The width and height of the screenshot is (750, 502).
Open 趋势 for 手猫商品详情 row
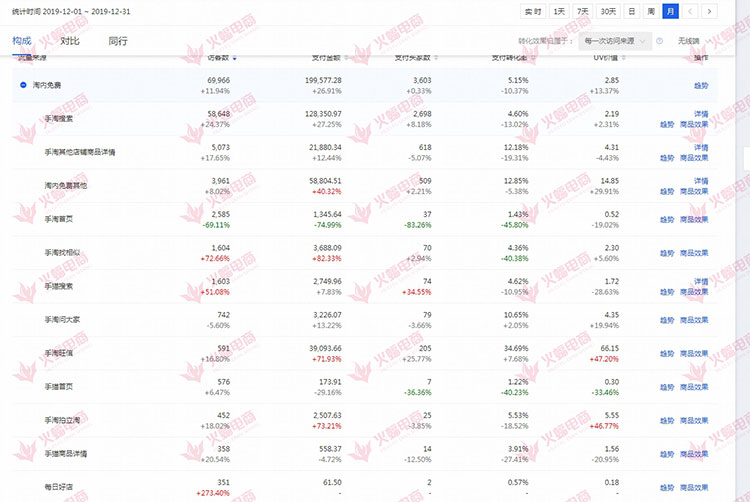[667, 454]
